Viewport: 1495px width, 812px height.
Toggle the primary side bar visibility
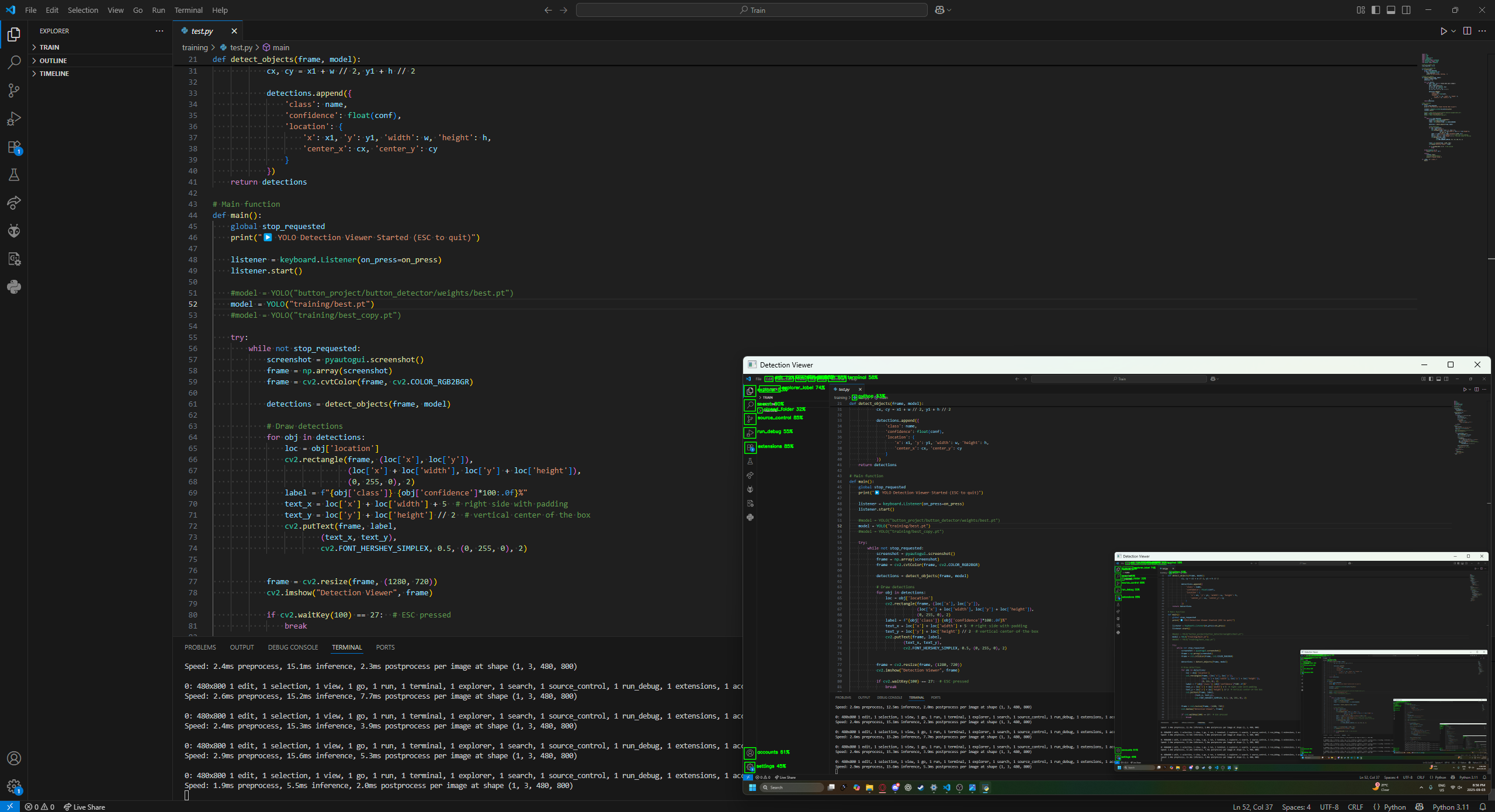(1376, 10)
